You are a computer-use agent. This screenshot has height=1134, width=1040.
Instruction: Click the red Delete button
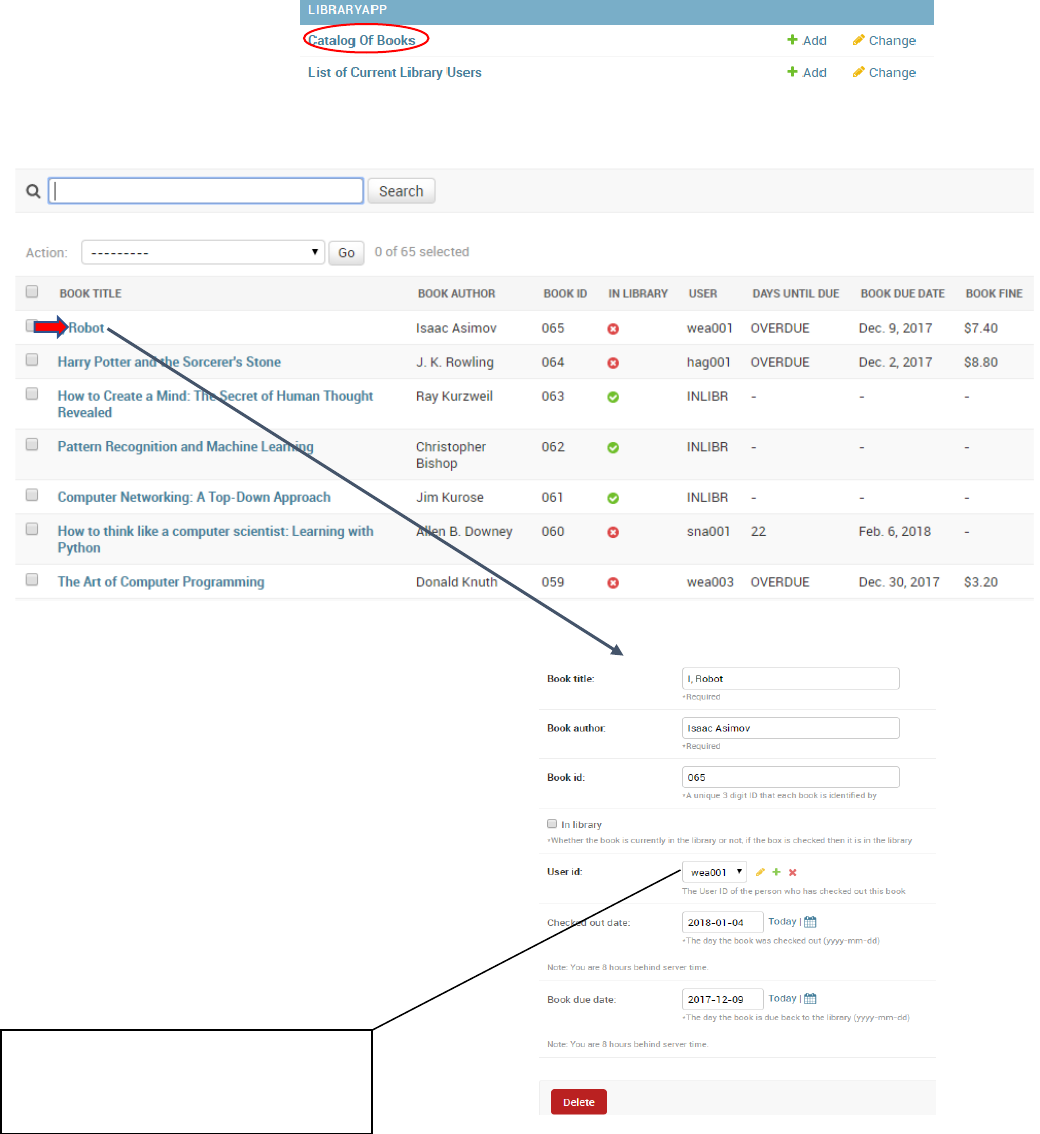579,1102
